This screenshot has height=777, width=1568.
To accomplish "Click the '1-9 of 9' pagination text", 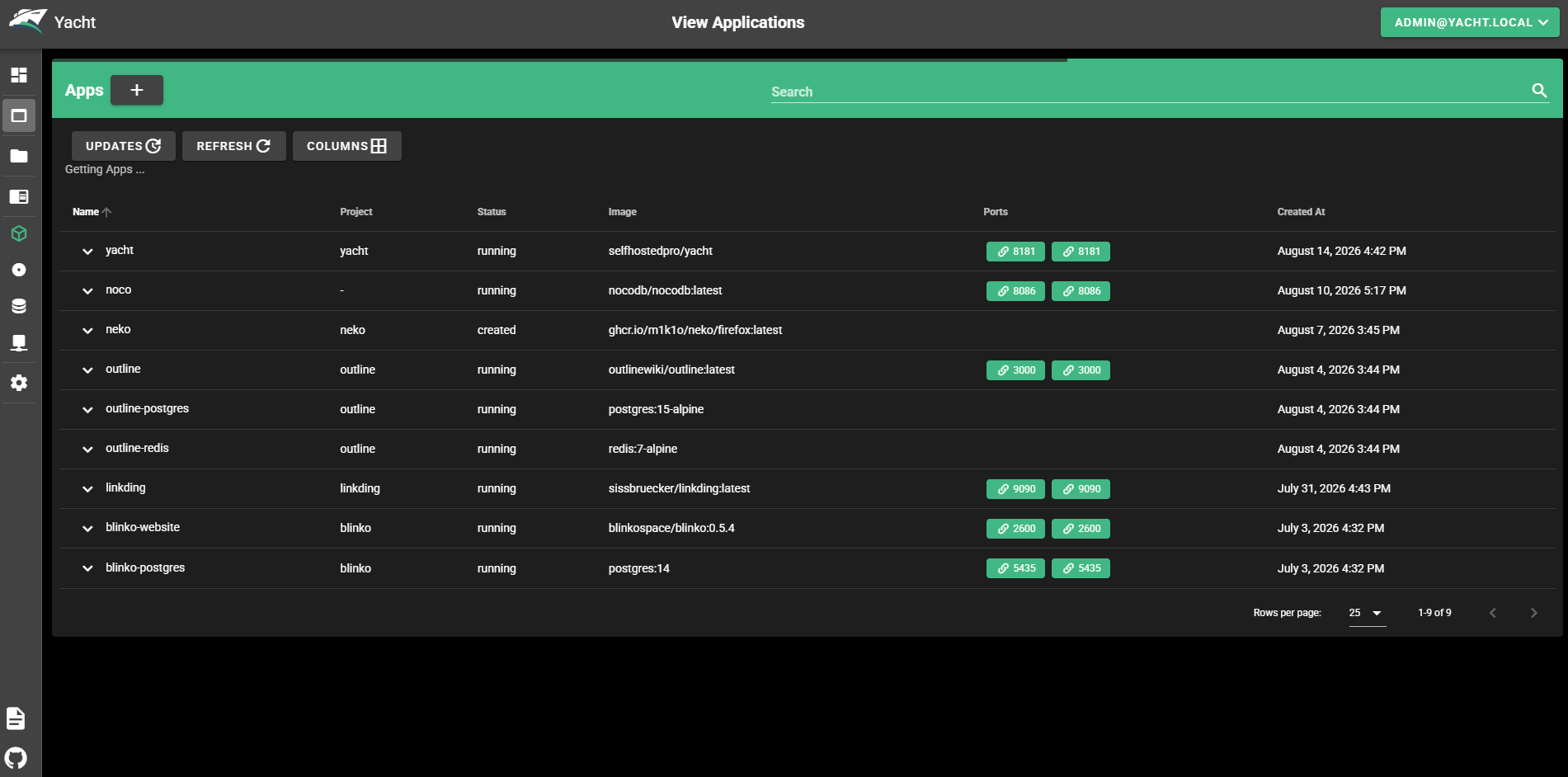I will coord(1434,613).
